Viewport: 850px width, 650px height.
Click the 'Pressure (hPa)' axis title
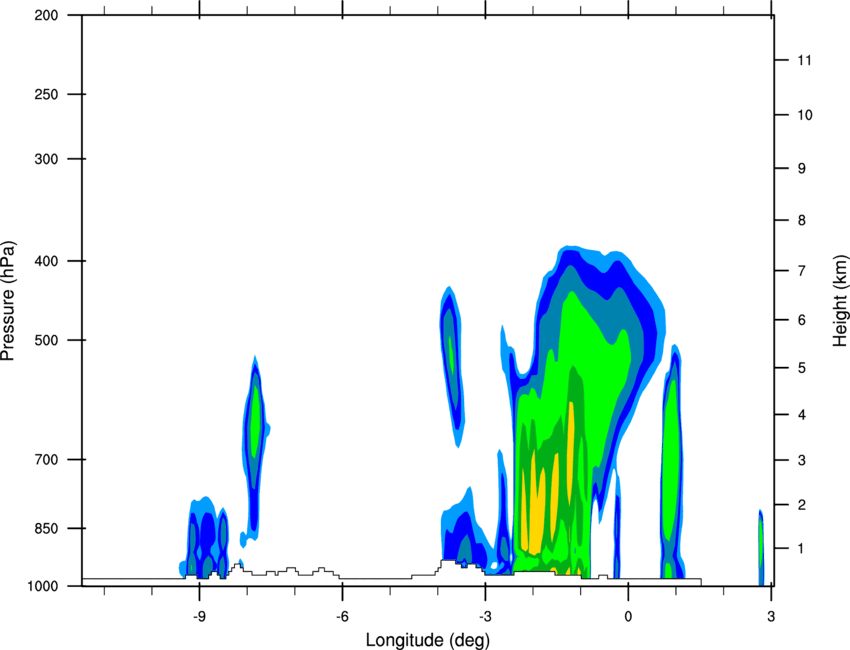click(x=8, y=301)
